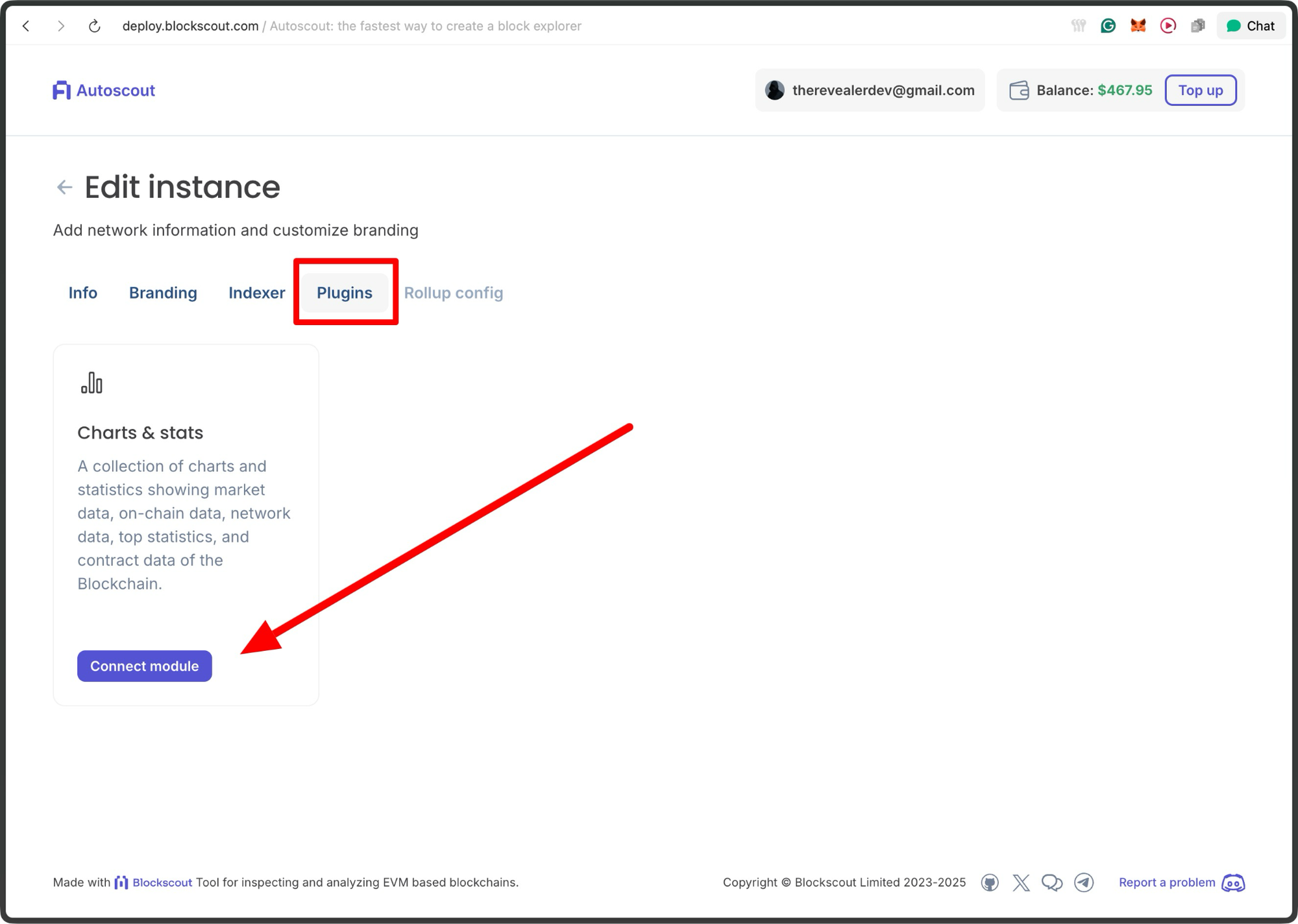The height and width of the screenshot is (924, 1298).
Task: Open the Grammarly extension icon
Action: (x=1107, y=25)
